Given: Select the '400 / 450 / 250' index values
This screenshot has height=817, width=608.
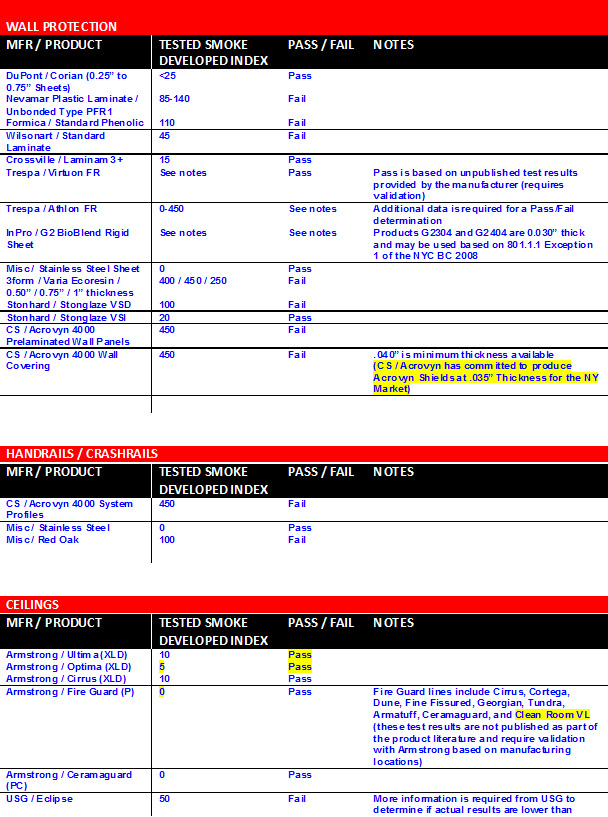Looking at the screenshot, I should (x=193, y=281).
